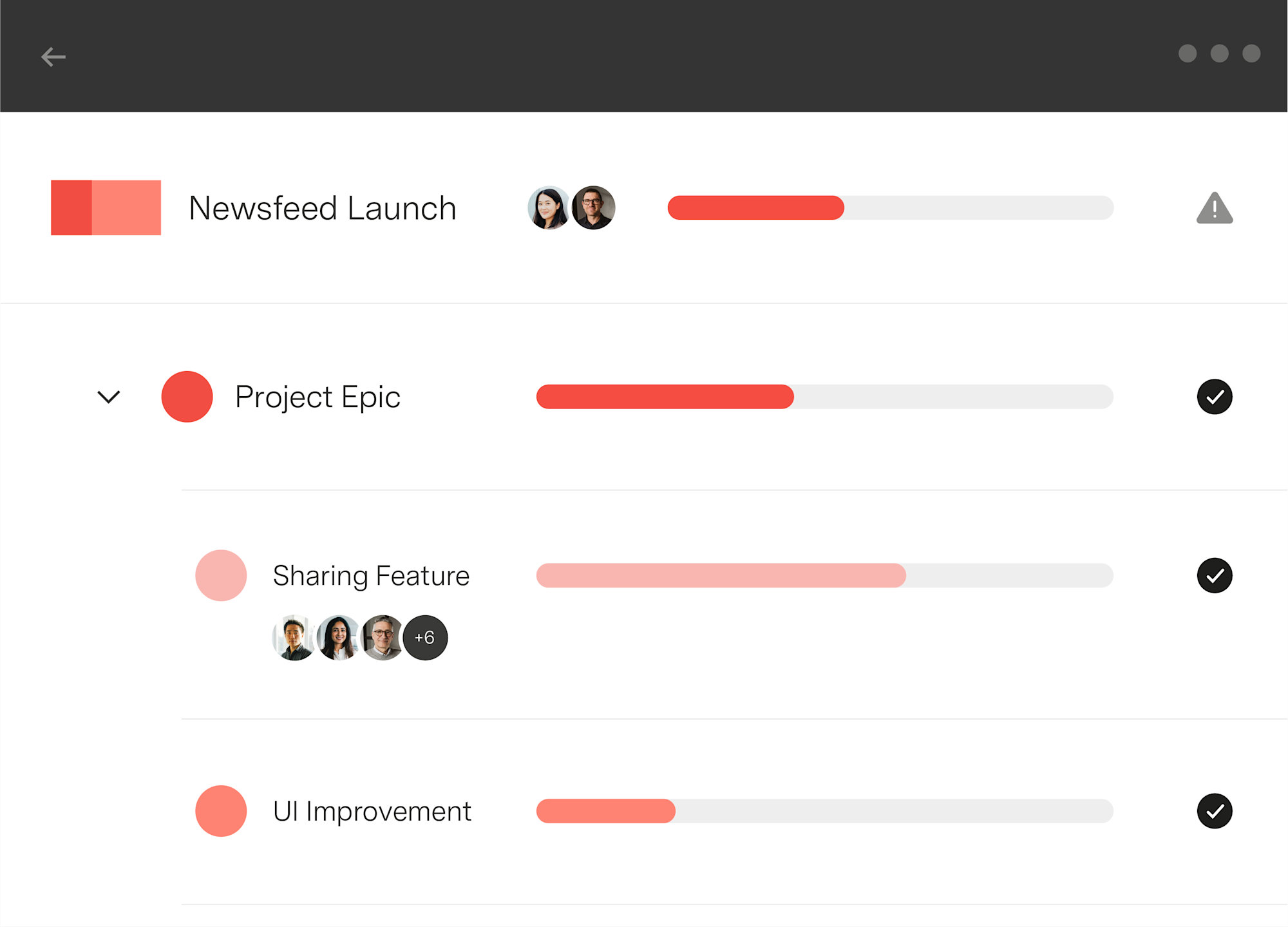The height and width of the screenshot is (927, 1288).
Task: Toggle the UI Improvement completed checkmark
Action: coord(1215,811)
